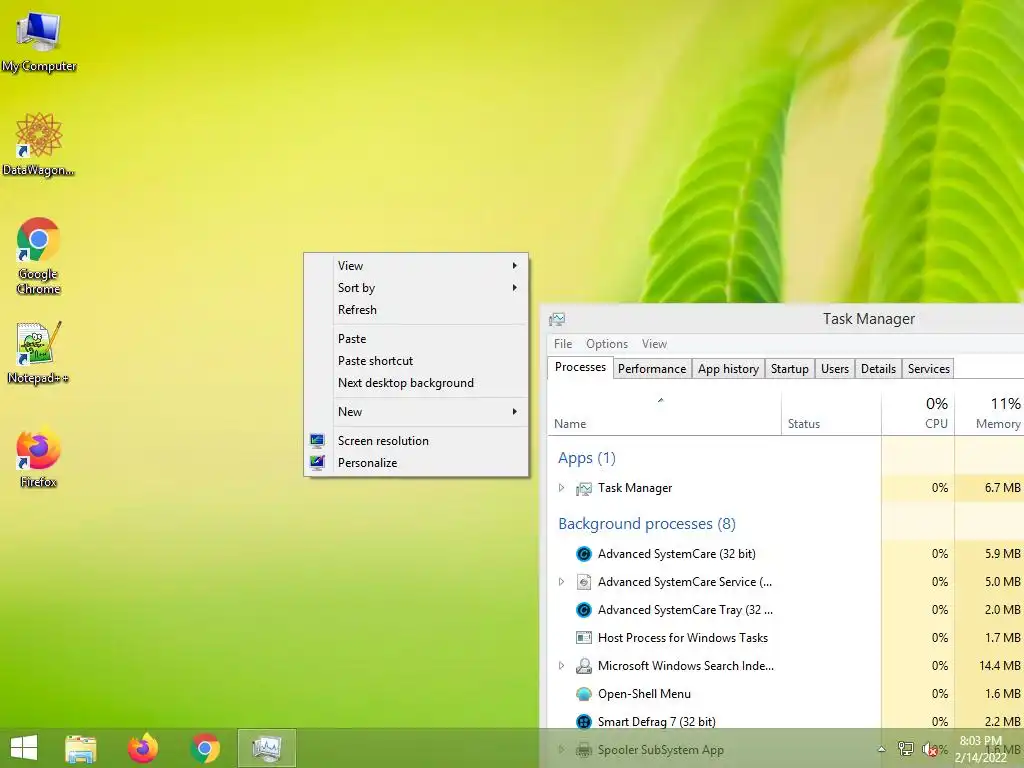Click the 14.4 MB memory value
The image size is (1024, 768).
coord(999,665)
